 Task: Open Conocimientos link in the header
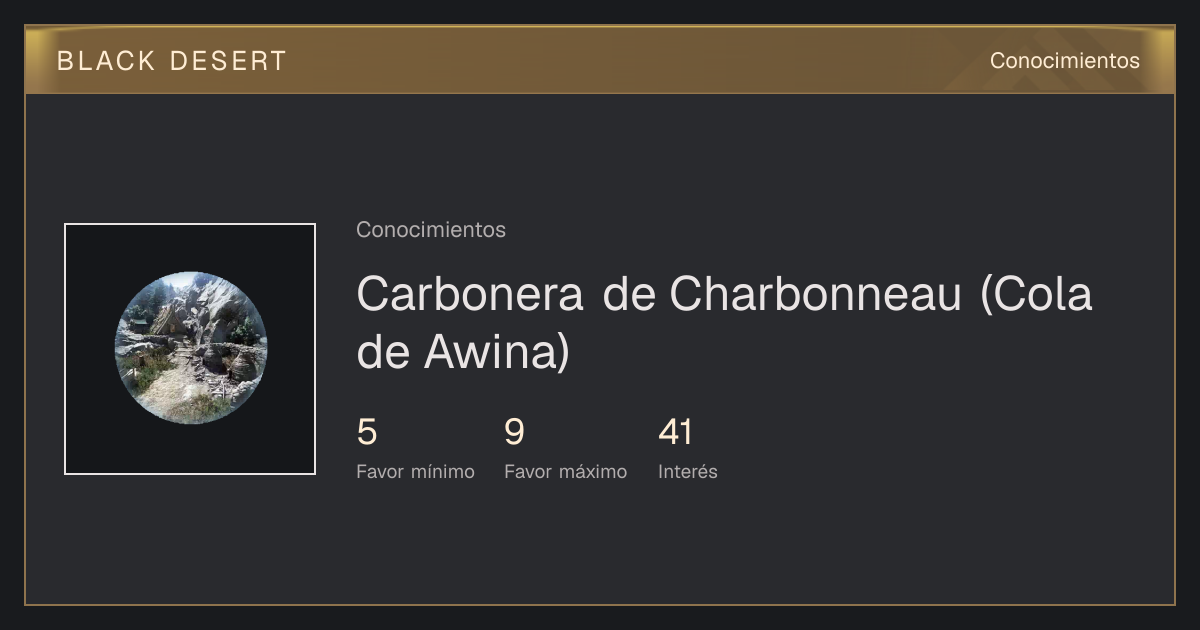(x=1065, y=61)
